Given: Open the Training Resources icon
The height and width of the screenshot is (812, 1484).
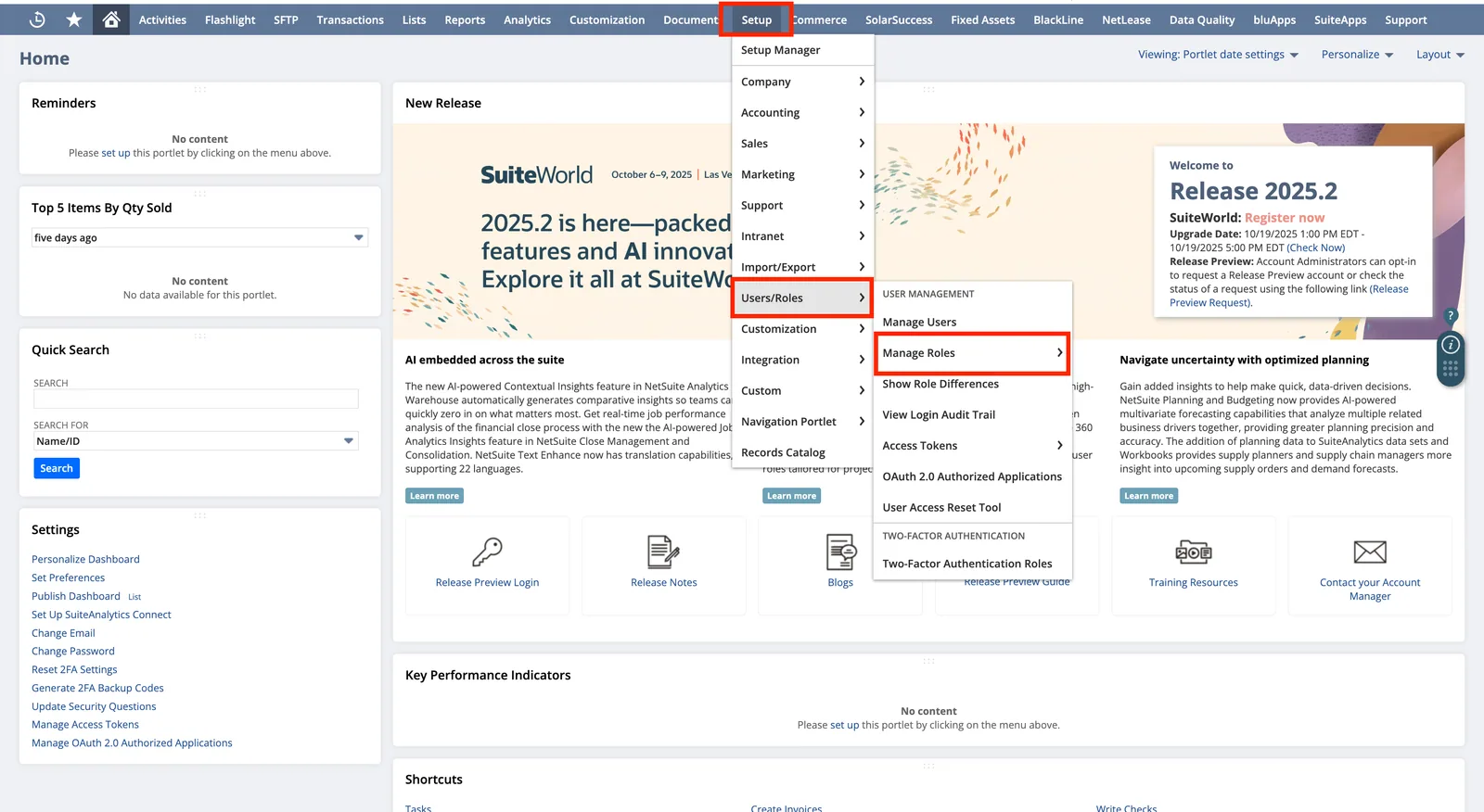Looking at the screenshot, I should (x=1194, y=552).
